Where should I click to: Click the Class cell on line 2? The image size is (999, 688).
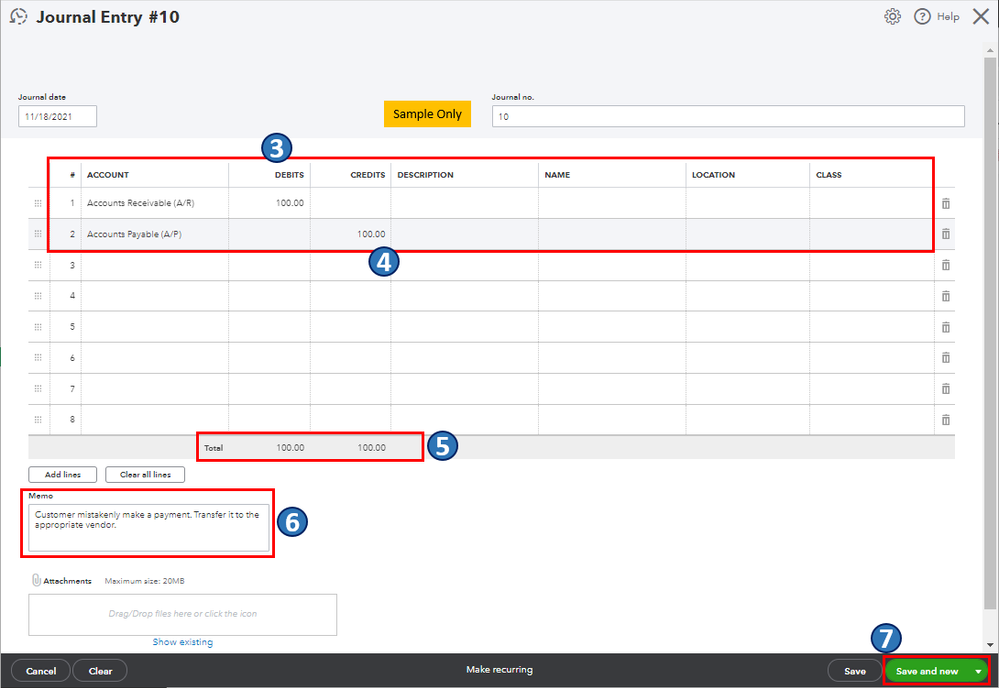(872, 234)
